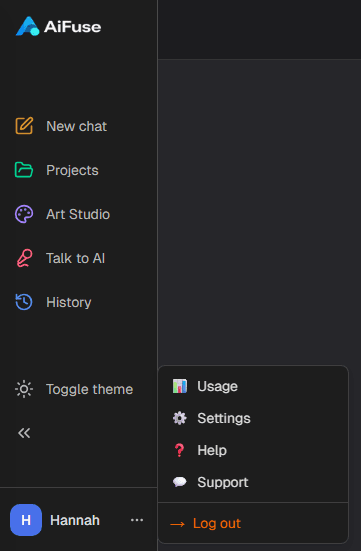The image size is (361, 551).
Task: Open the three-dot menu beside Hannah
Action: [x=137, y=520]
